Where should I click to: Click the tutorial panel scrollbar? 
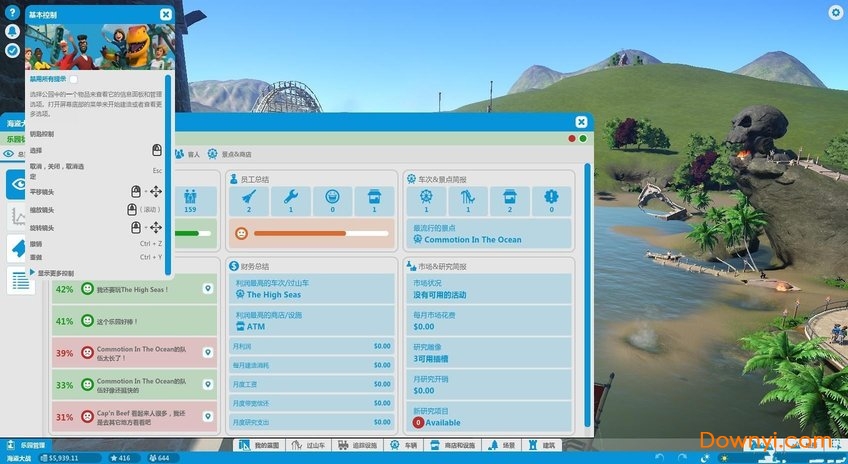168,174
